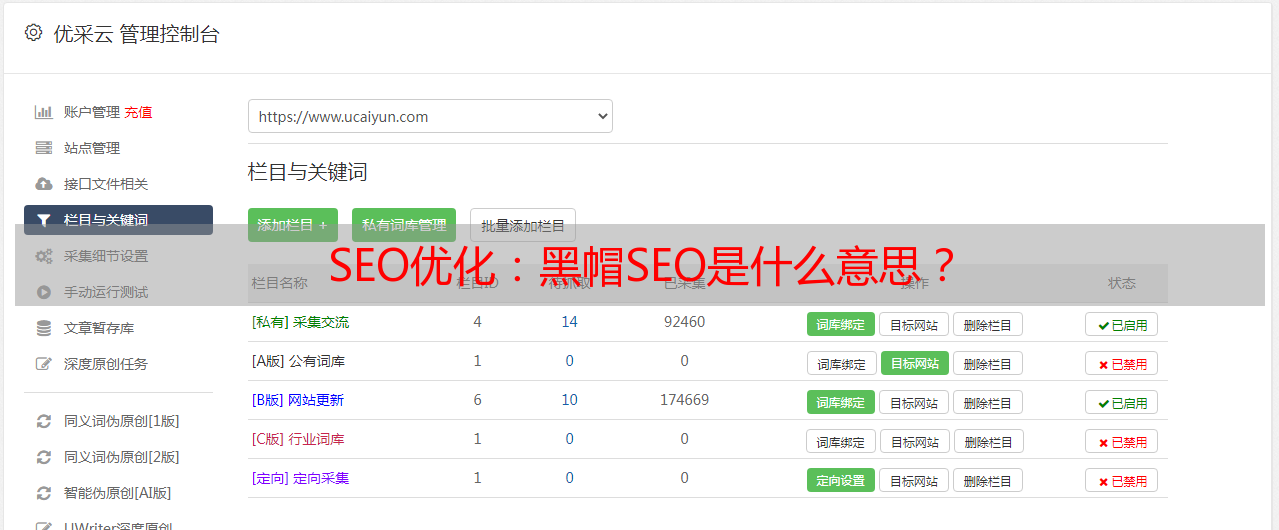1279x530 pixels.
Task: Toggle 已禁用 status for 行业词库
Action: pyautogui.click(x=1122, y=441)
